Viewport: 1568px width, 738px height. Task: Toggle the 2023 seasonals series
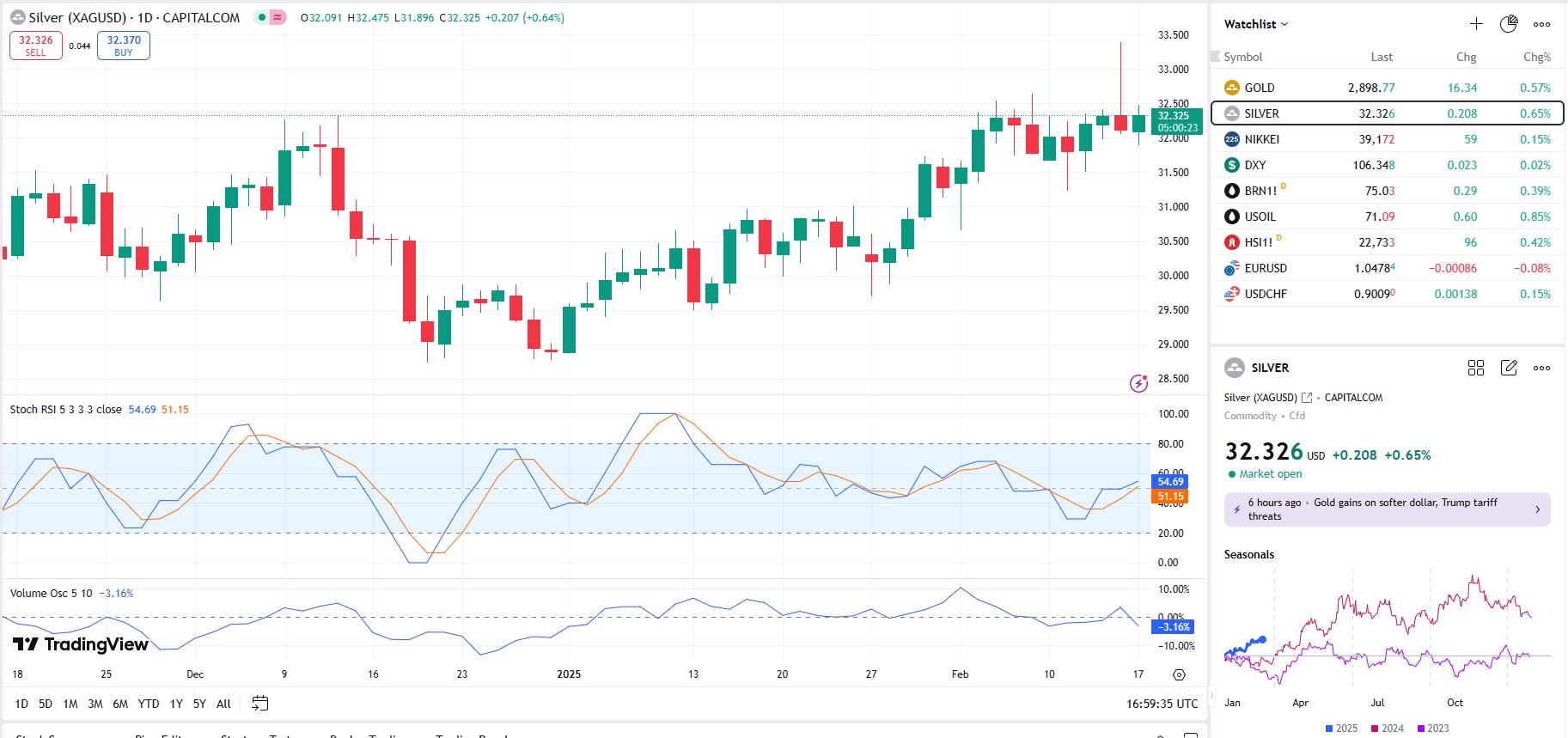click(1432, 728)
